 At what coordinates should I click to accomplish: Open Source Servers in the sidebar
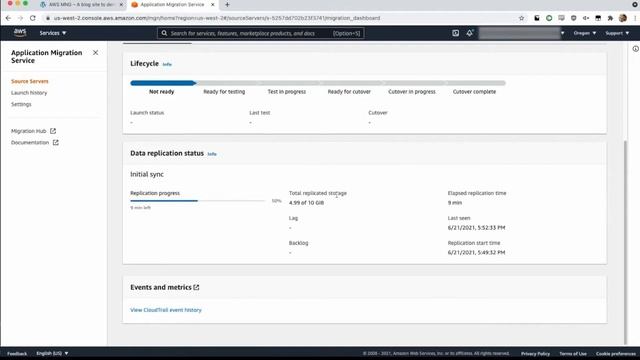tap(30, 81)
